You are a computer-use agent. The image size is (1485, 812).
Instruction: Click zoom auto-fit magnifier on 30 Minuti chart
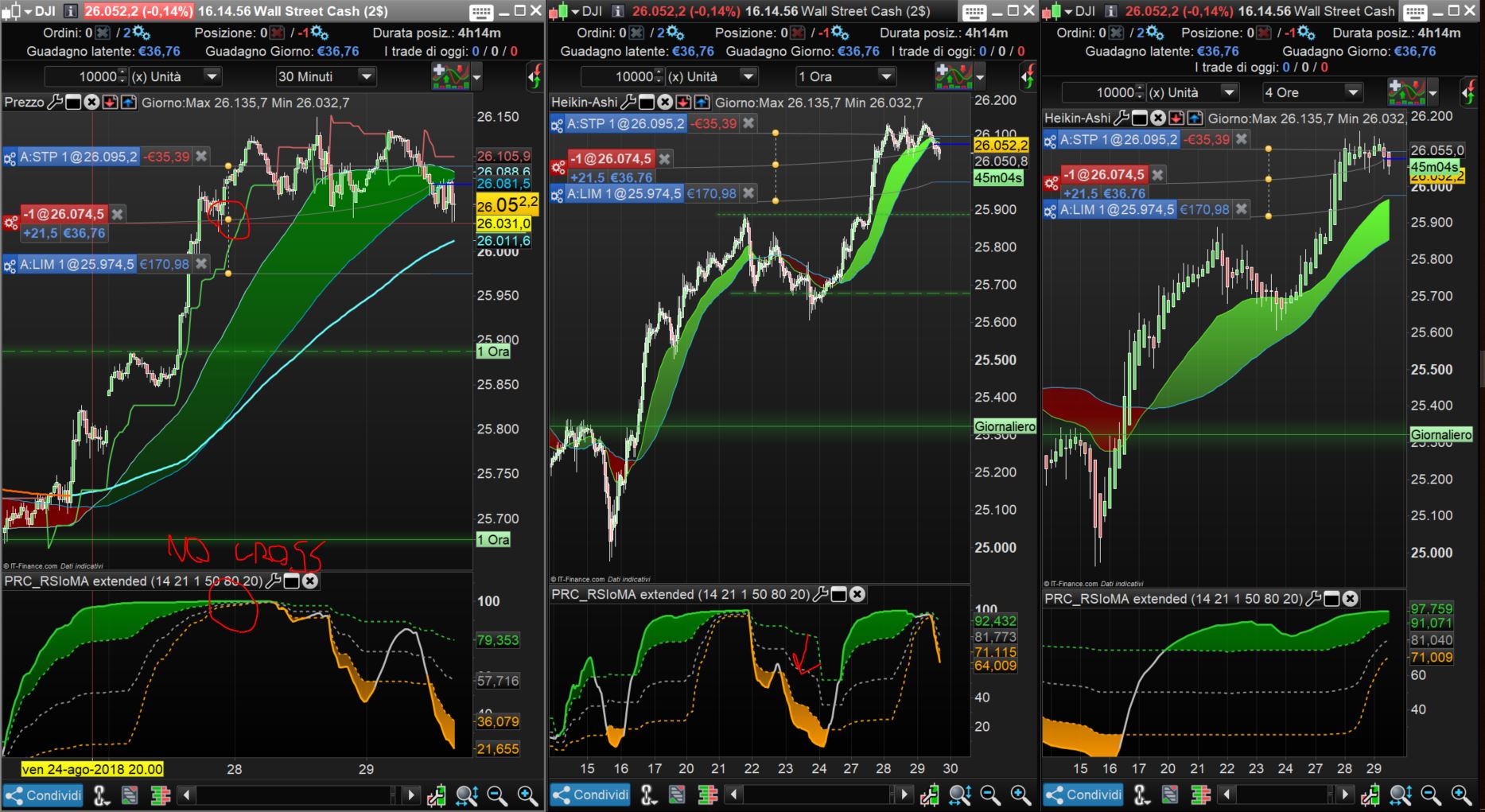tap(467, 795)
